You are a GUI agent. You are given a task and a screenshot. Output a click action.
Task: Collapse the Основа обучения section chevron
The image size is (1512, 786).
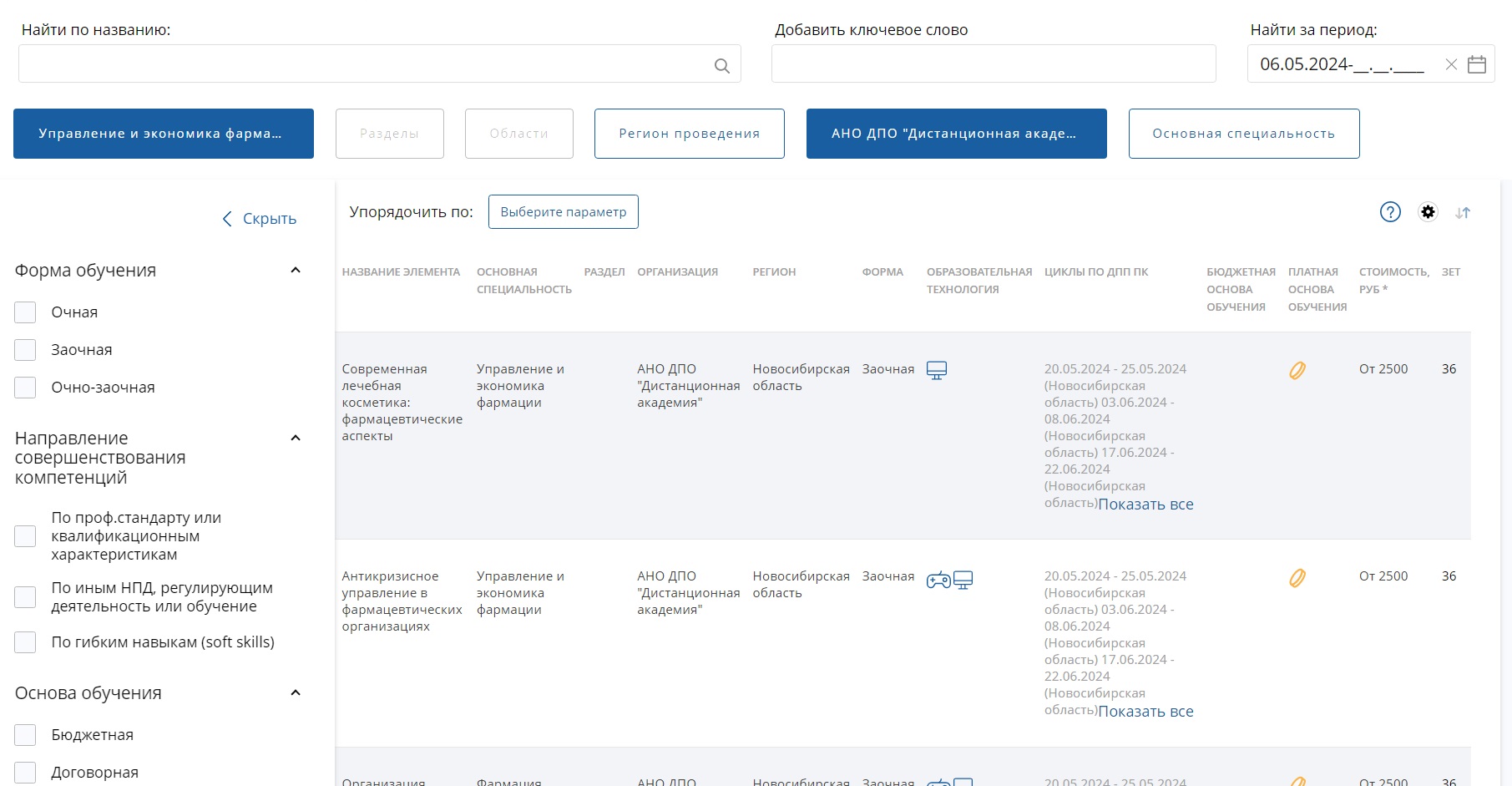tap(295, 693)
